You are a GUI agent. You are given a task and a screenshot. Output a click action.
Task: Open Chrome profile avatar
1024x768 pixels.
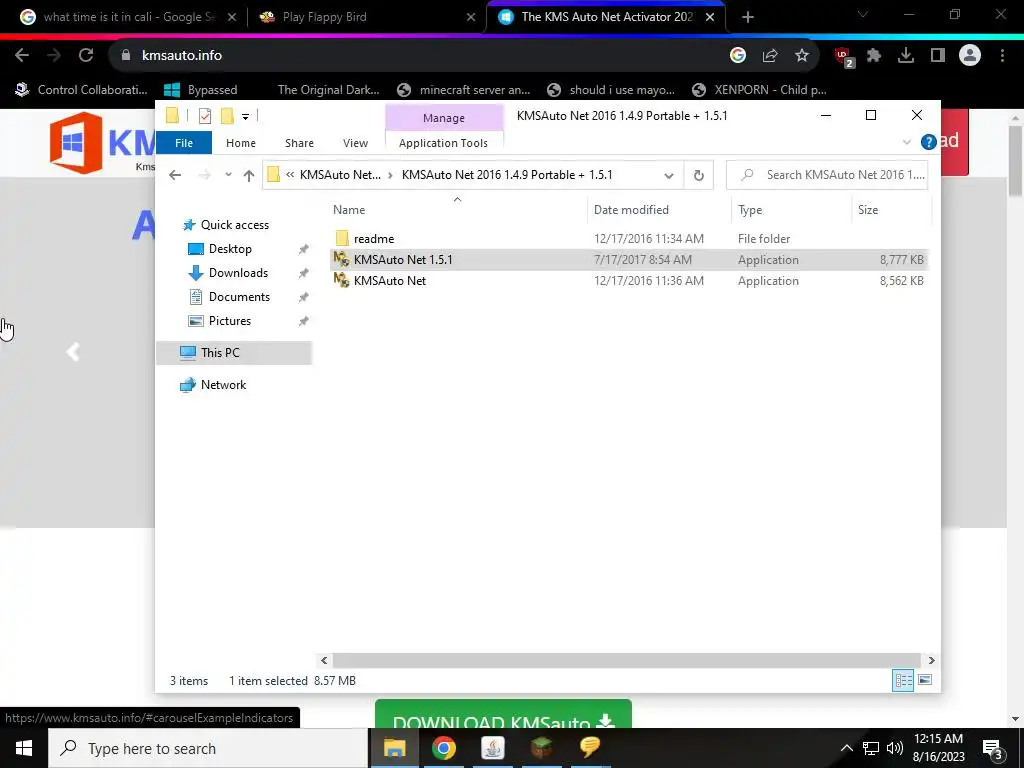coord(970,56)
